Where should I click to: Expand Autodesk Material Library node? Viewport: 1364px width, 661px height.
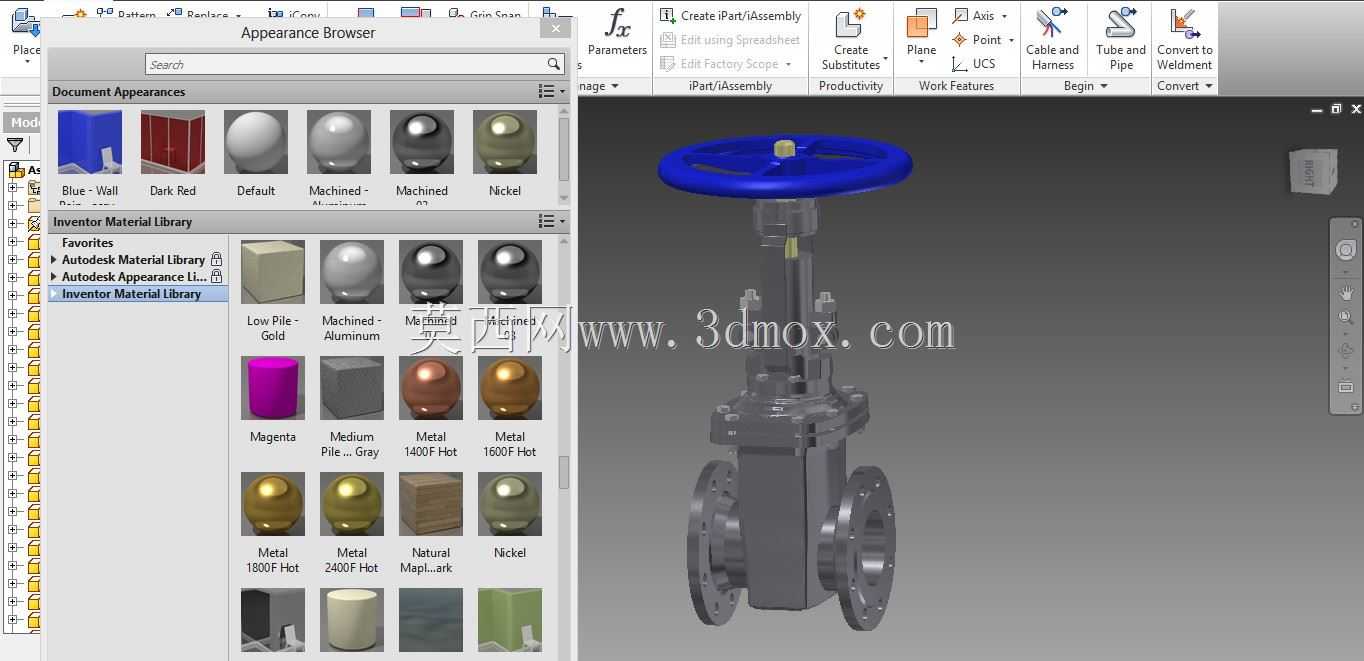tap(54, 260)
